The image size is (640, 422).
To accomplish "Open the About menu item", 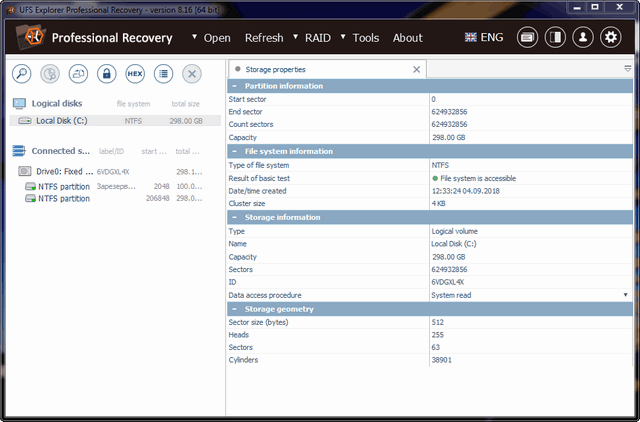I will coord(408,38).
